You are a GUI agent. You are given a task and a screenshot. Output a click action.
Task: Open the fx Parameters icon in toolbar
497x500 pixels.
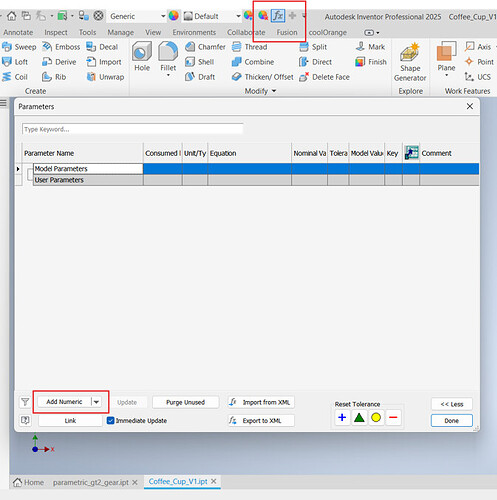(x=278, y=16)
